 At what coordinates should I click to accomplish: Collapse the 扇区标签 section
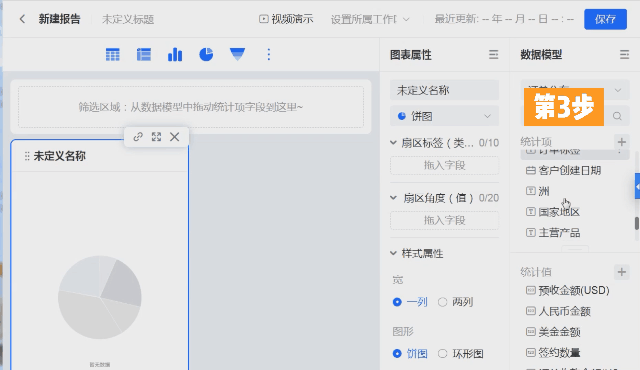pos(393,143)
